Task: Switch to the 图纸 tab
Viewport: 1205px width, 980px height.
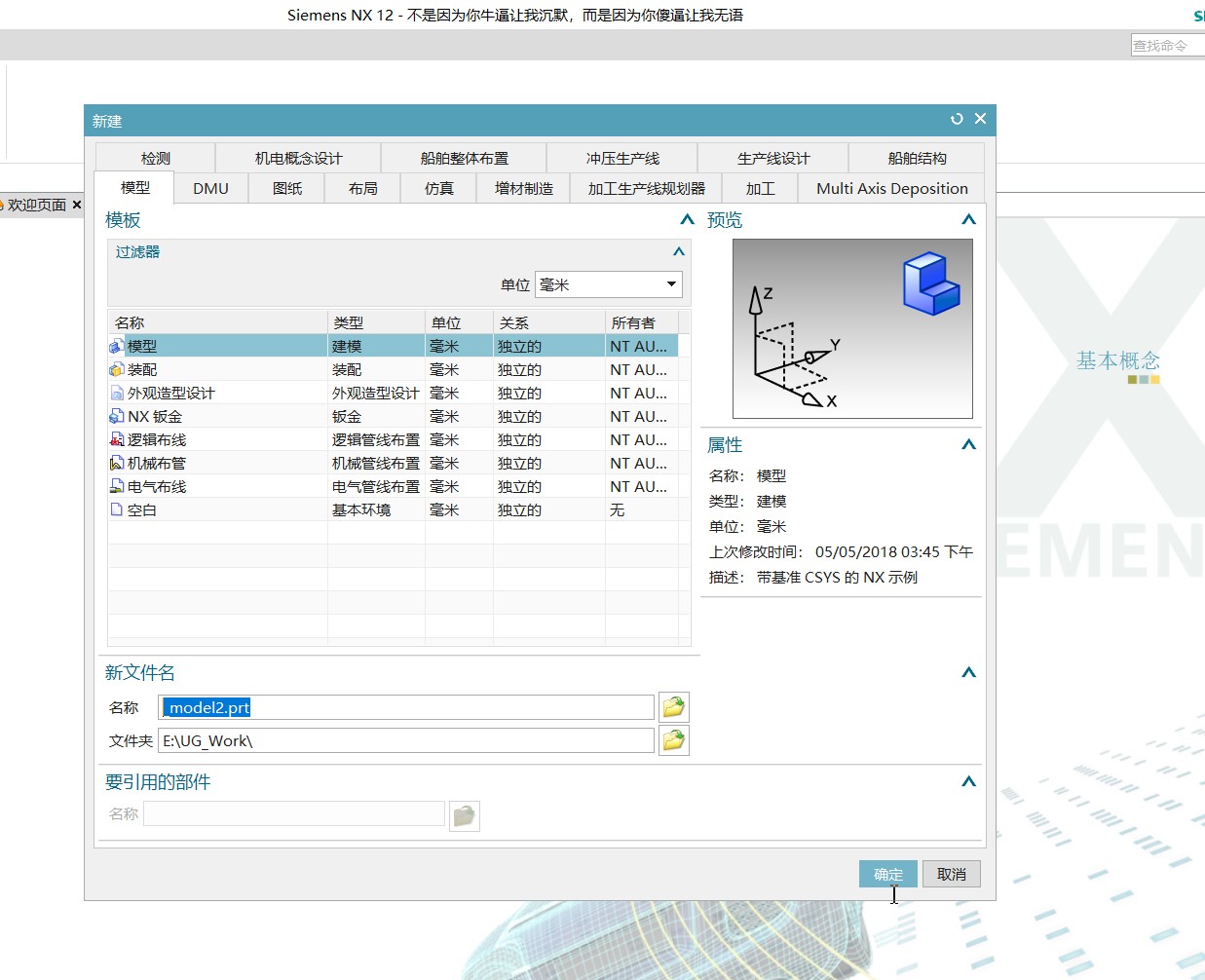Action: pyautogui.click(x=287, y=188)
